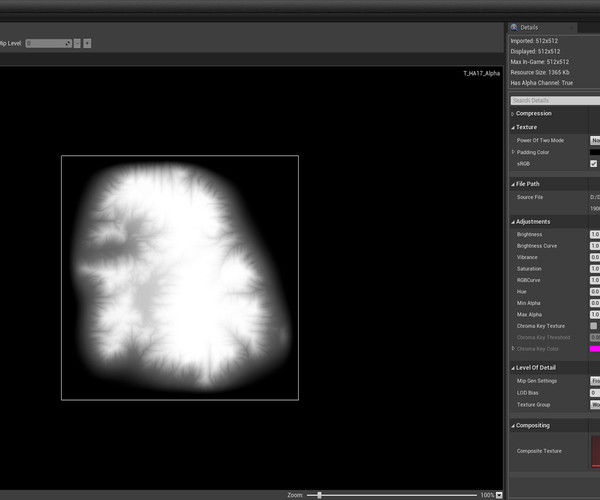Click the Composite Texture thumbnail
Screen dimensions: 600x500
pyautogui.click(x=595, y=451)
